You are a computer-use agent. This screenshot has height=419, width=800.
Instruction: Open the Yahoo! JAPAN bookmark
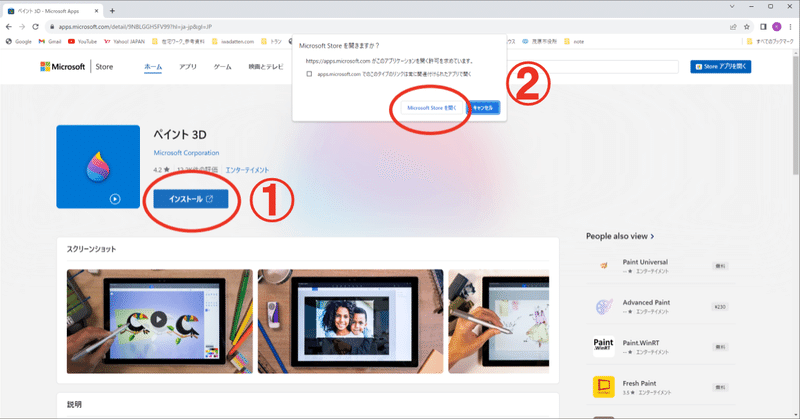coord(124,41)
